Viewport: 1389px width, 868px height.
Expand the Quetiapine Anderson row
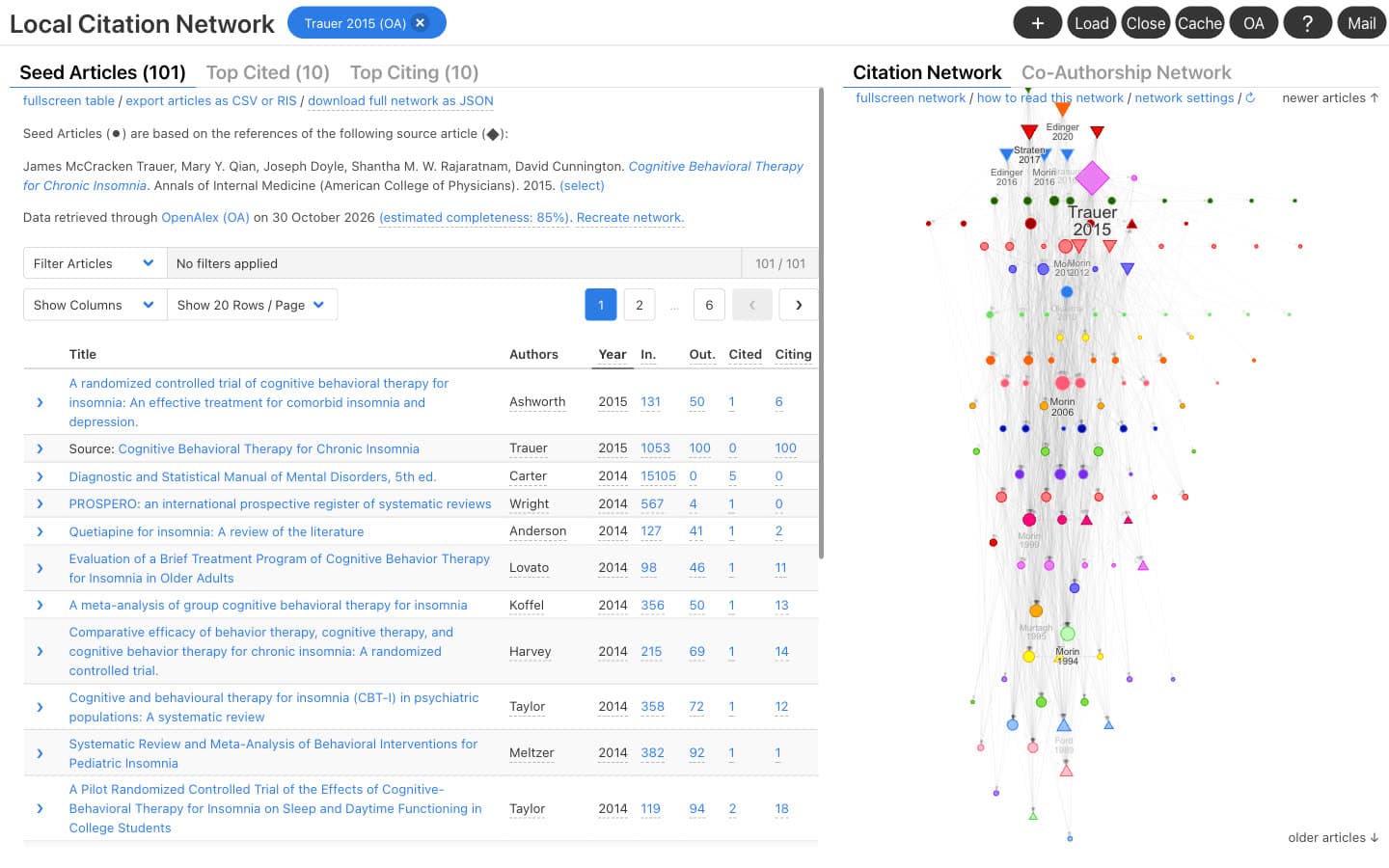[40, 531]
